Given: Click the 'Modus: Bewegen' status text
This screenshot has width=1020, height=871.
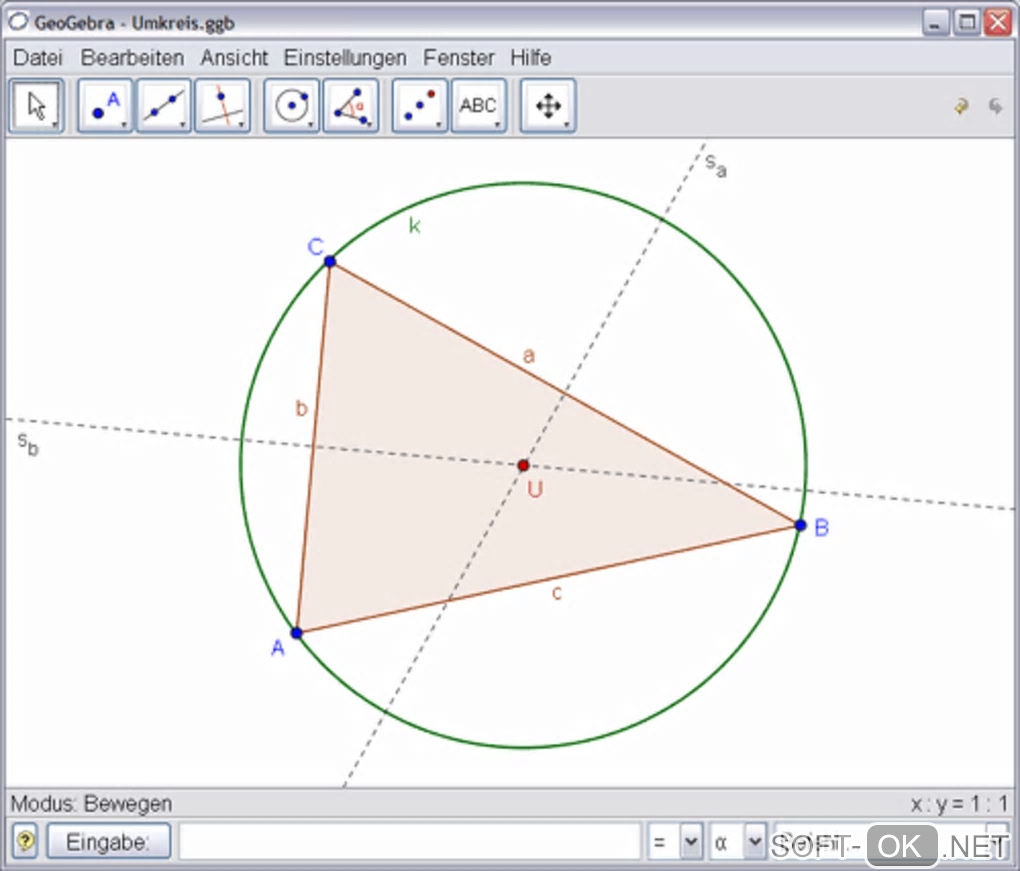Looking at the screenshot, I should point(91,804).
